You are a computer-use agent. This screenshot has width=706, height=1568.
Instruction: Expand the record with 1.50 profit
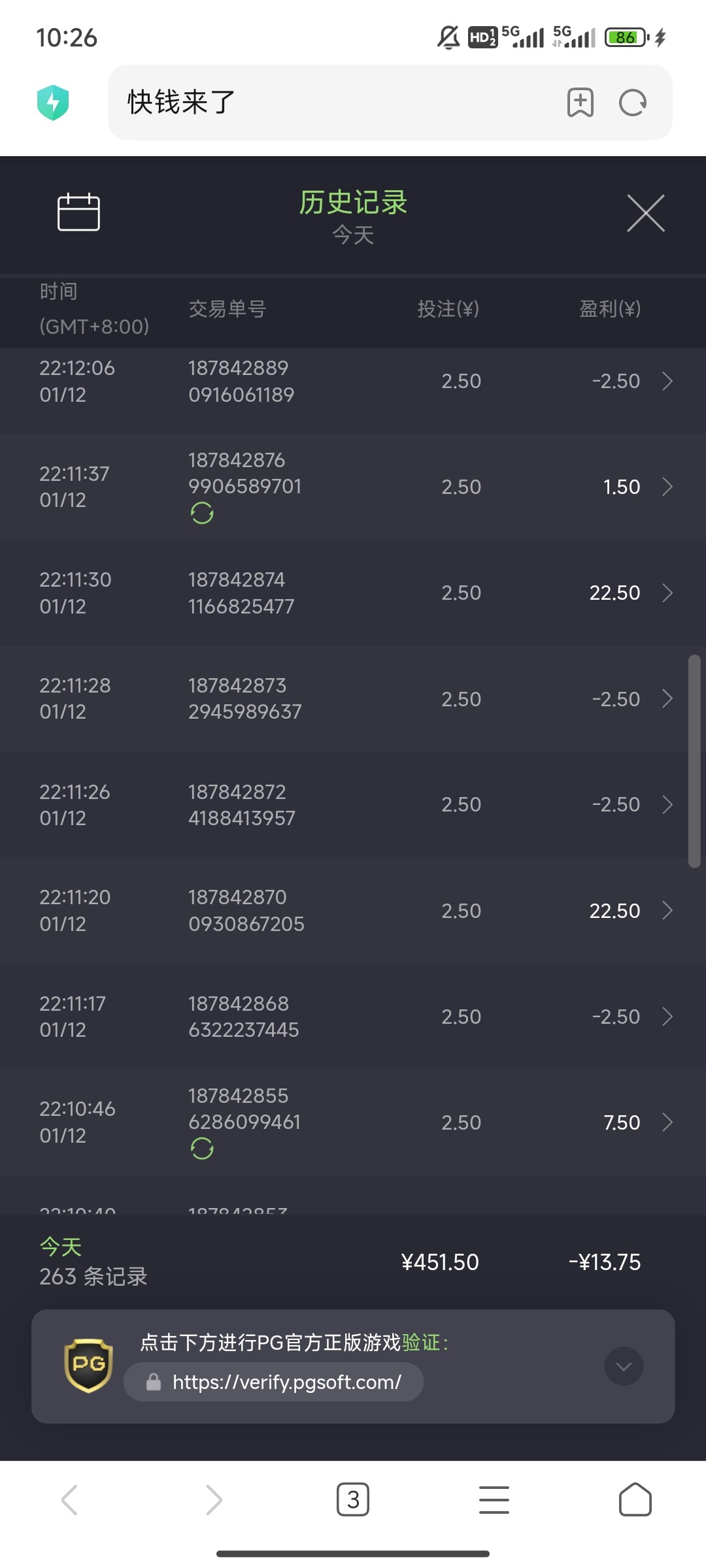[x=667, y=487]
